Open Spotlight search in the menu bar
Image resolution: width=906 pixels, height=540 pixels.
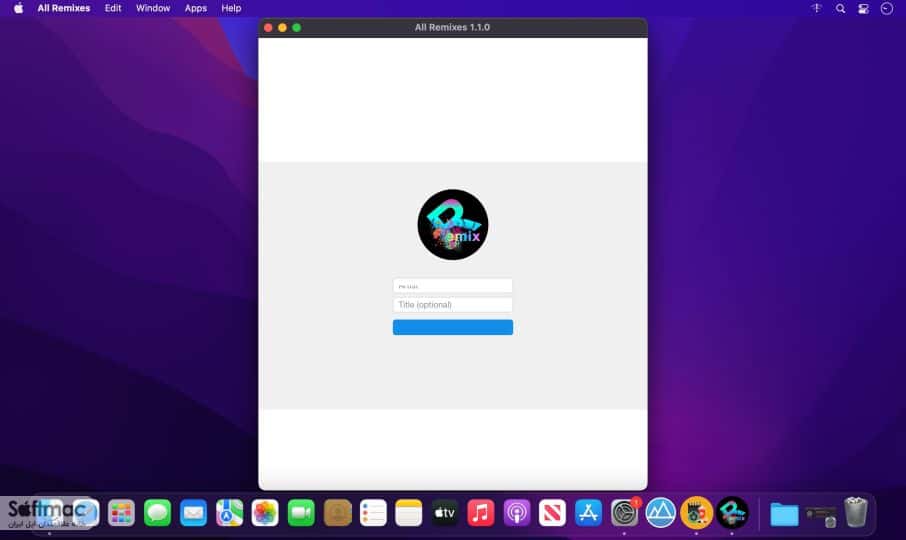pos(840,8)
